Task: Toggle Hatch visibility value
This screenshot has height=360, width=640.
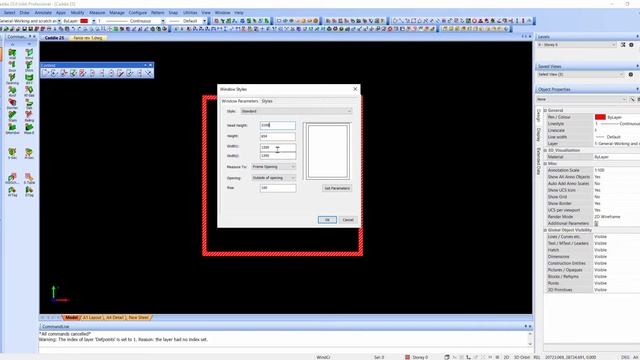Action: click(x=616, y=250)
